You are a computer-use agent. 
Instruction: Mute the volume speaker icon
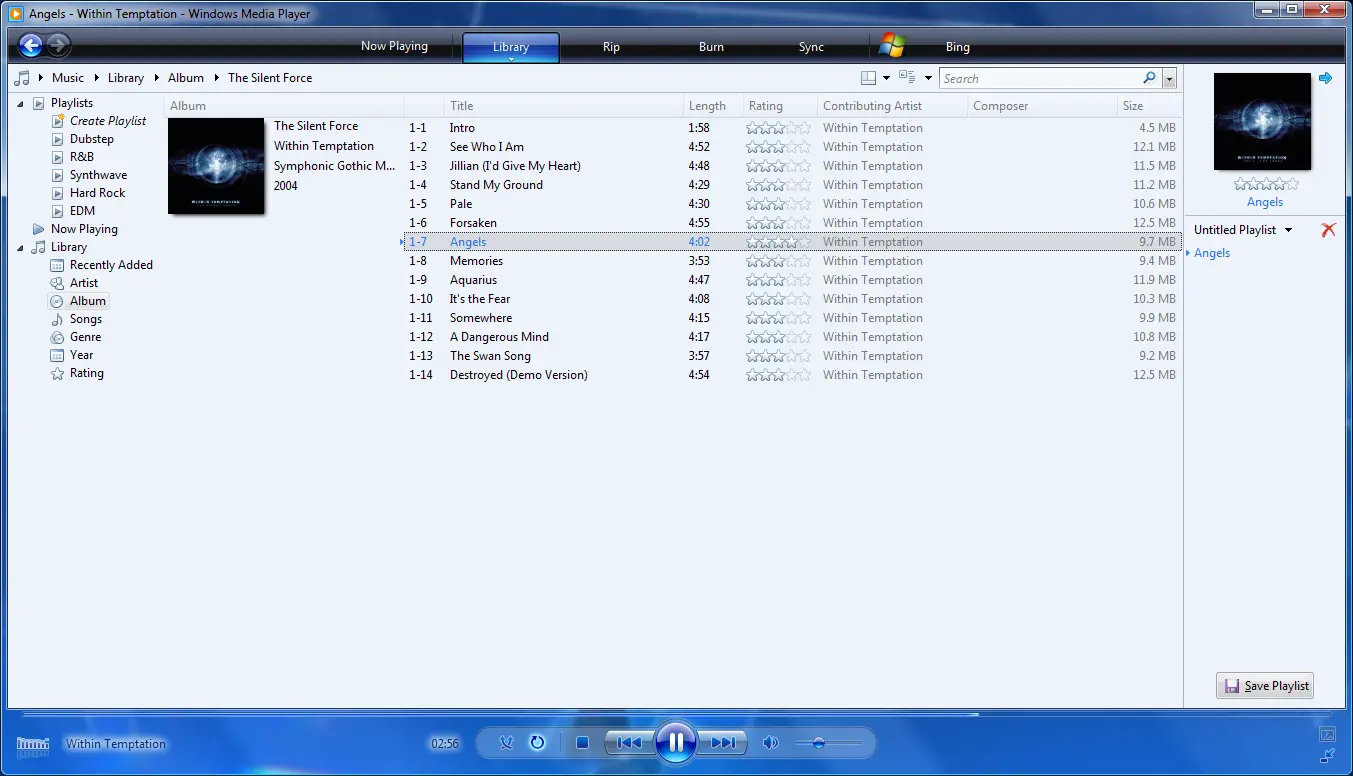pos(770,743)
